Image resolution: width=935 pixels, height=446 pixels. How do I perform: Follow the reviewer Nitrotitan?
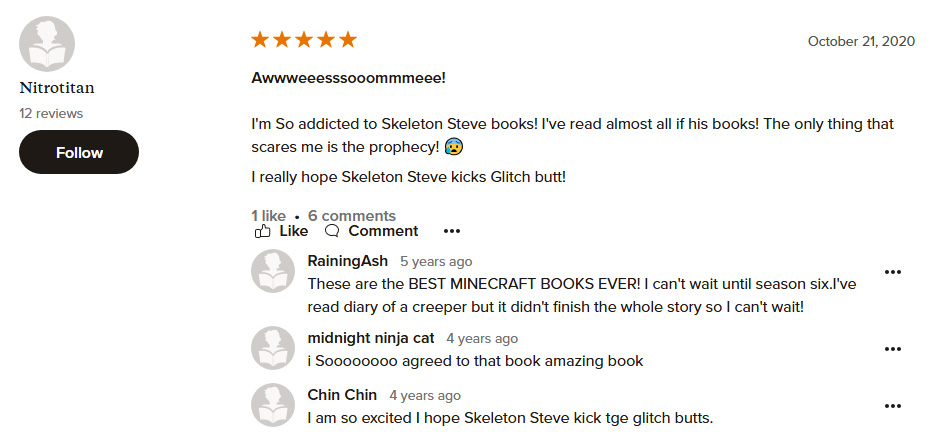(x=79, y=152)
